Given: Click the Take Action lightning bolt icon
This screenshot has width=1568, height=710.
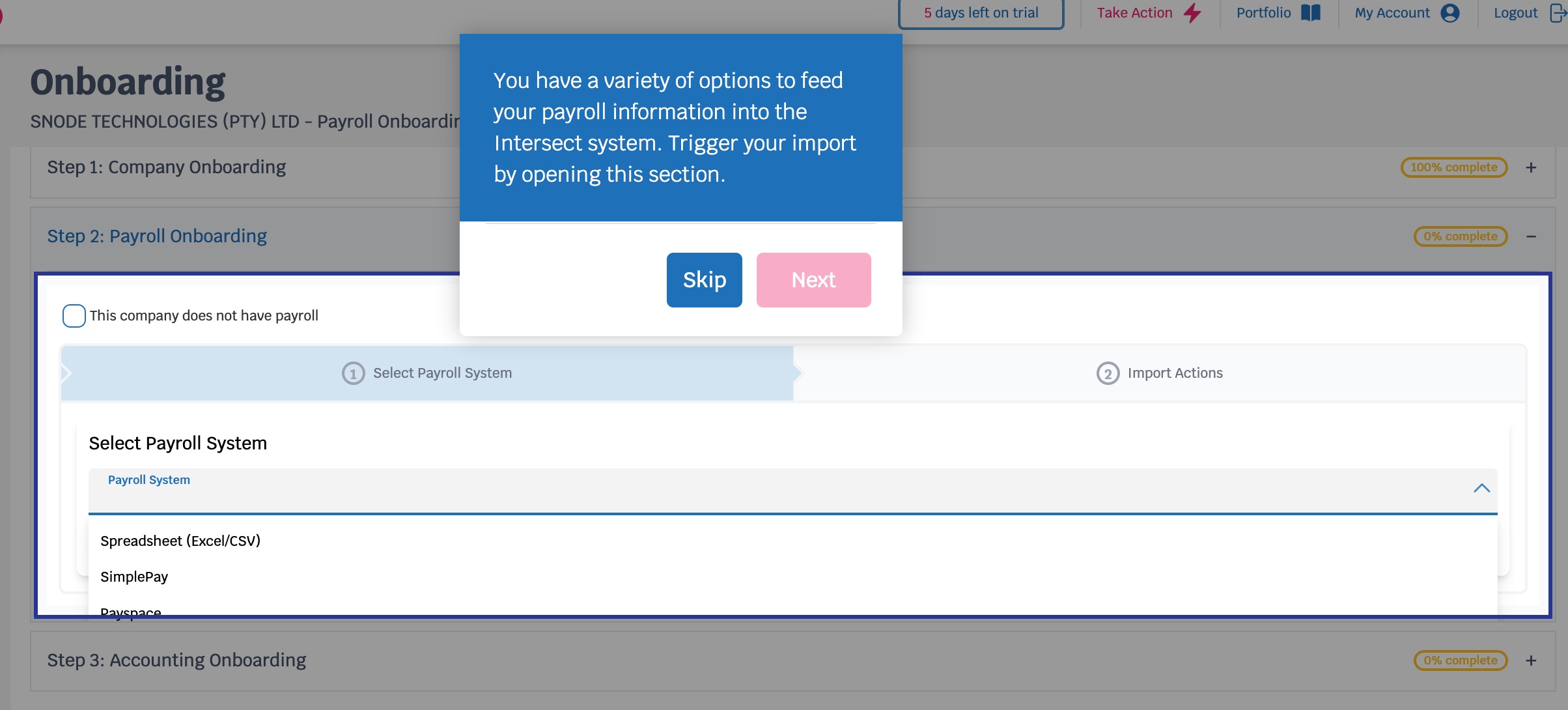Looking at the screenshot, I should [1192, 13].
